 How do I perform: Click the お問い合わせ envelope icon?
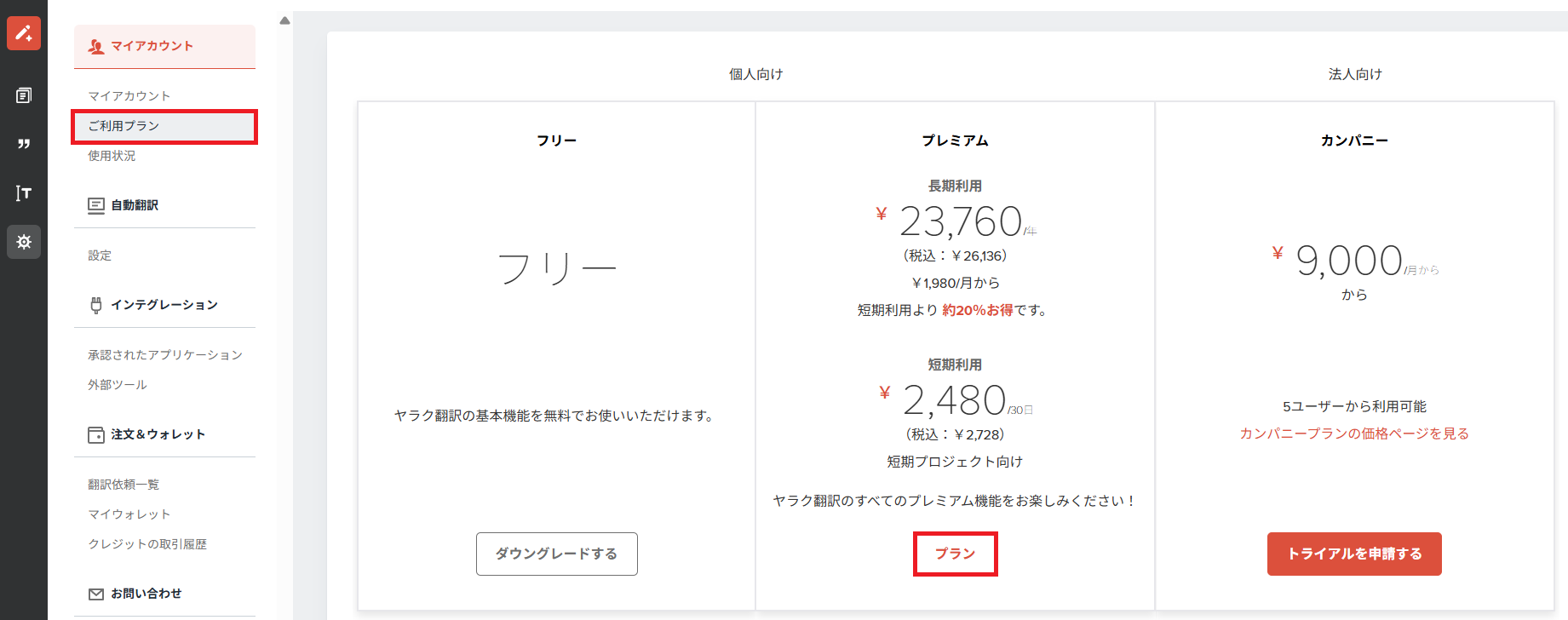[96, 594]
